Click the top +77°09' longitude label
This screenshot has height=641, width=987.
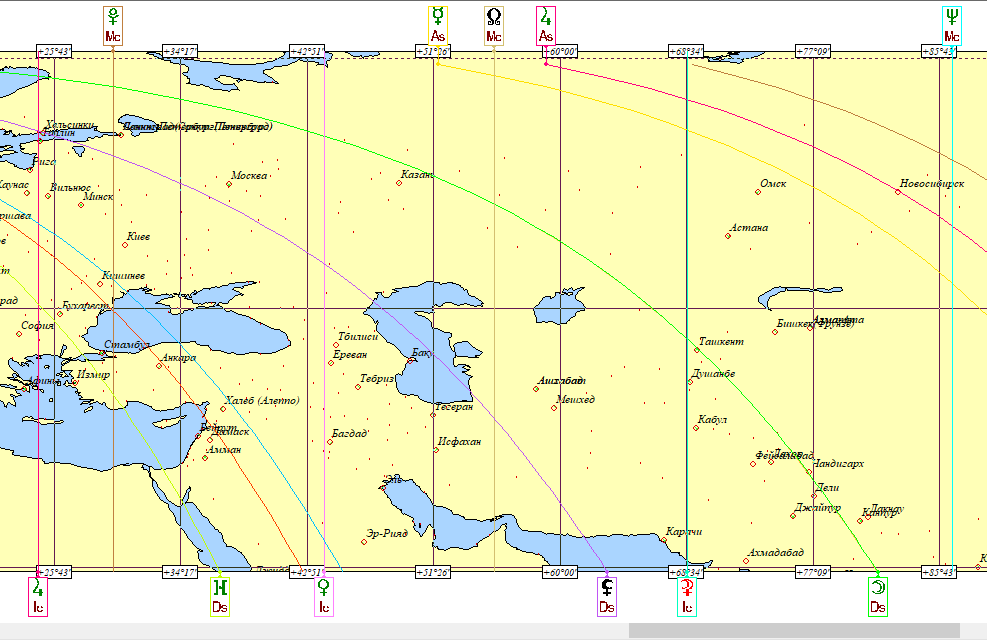(813, 52)
